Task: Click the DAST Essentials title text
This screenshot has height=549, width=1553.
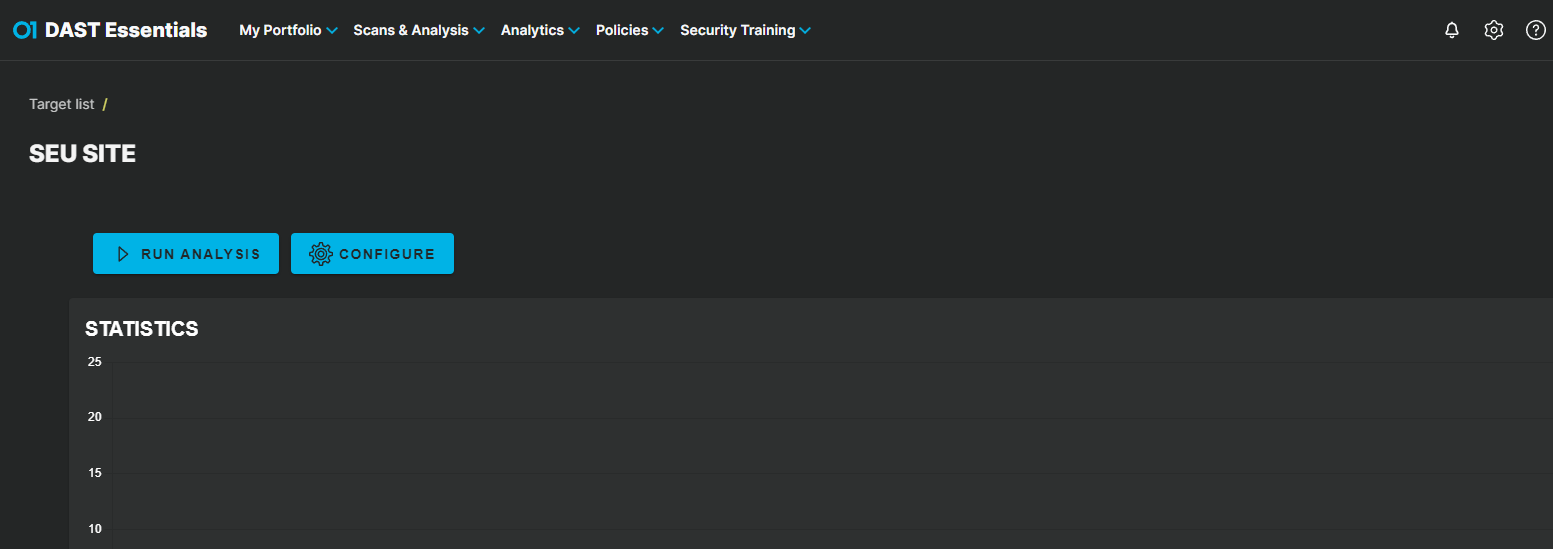Action: coord(126,30)
